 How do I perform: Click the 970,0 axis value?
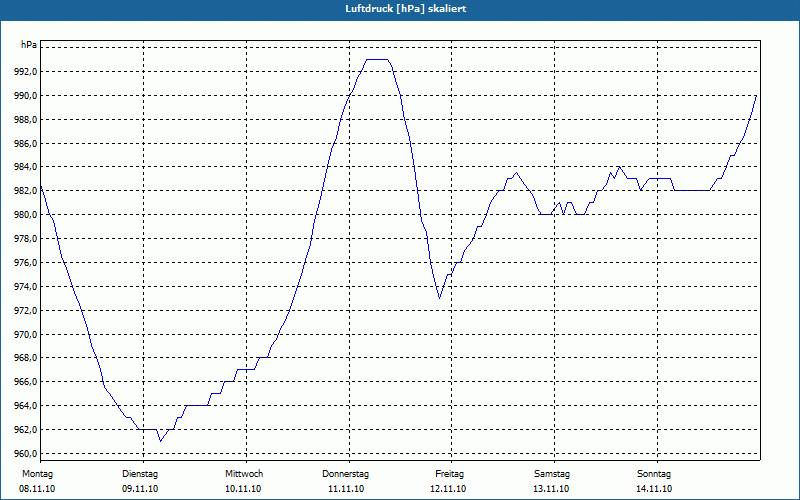25,335
